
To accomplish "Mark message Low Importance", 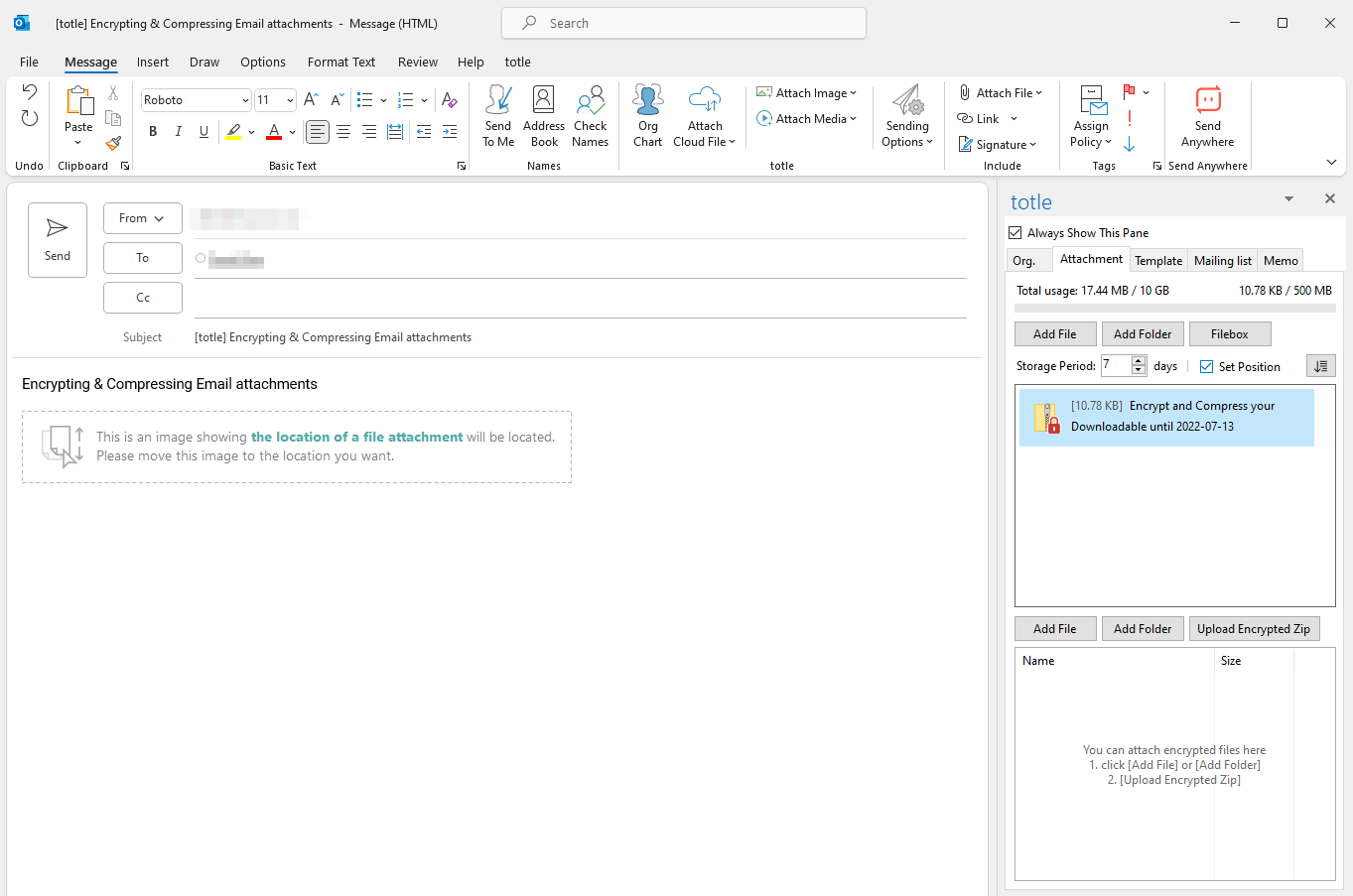I will click(1130, 144).
